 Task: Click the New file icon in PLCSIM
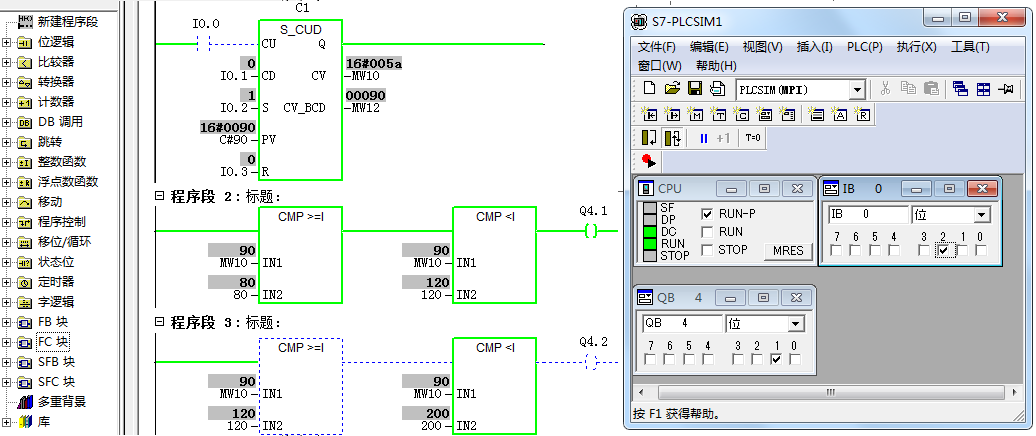(x=649, y=89)
